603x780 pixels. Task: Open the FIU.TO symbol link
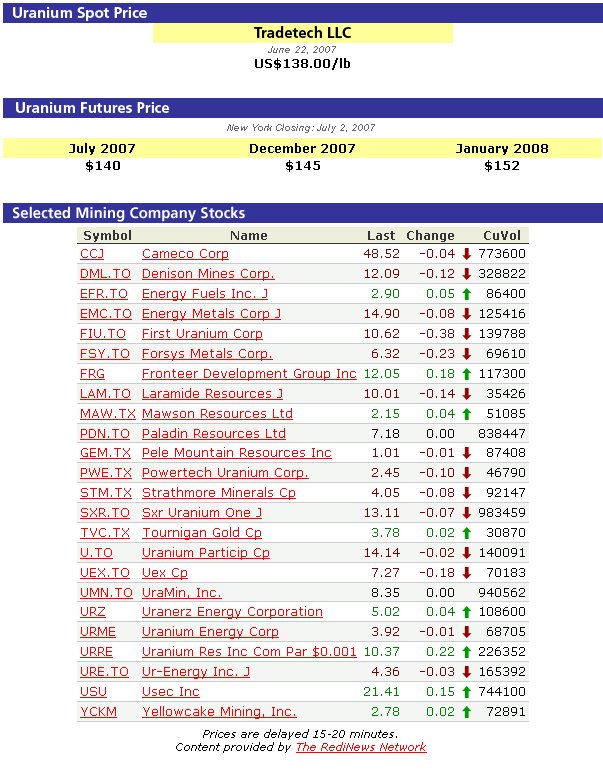(x=102, y=333)
